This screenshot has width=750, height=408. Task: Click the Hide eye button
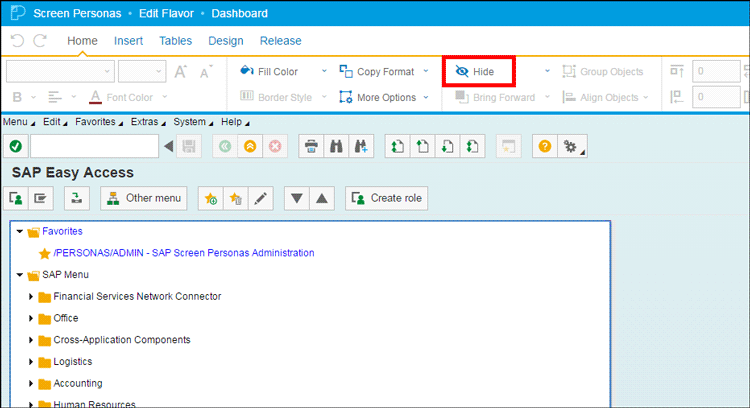[479, 72]
